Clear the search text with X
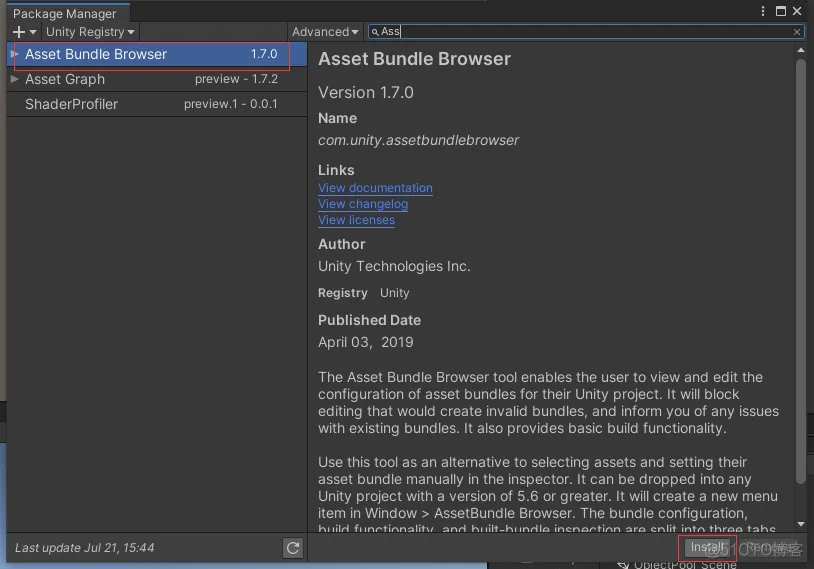The image size is (814, 569). (797, 32)
